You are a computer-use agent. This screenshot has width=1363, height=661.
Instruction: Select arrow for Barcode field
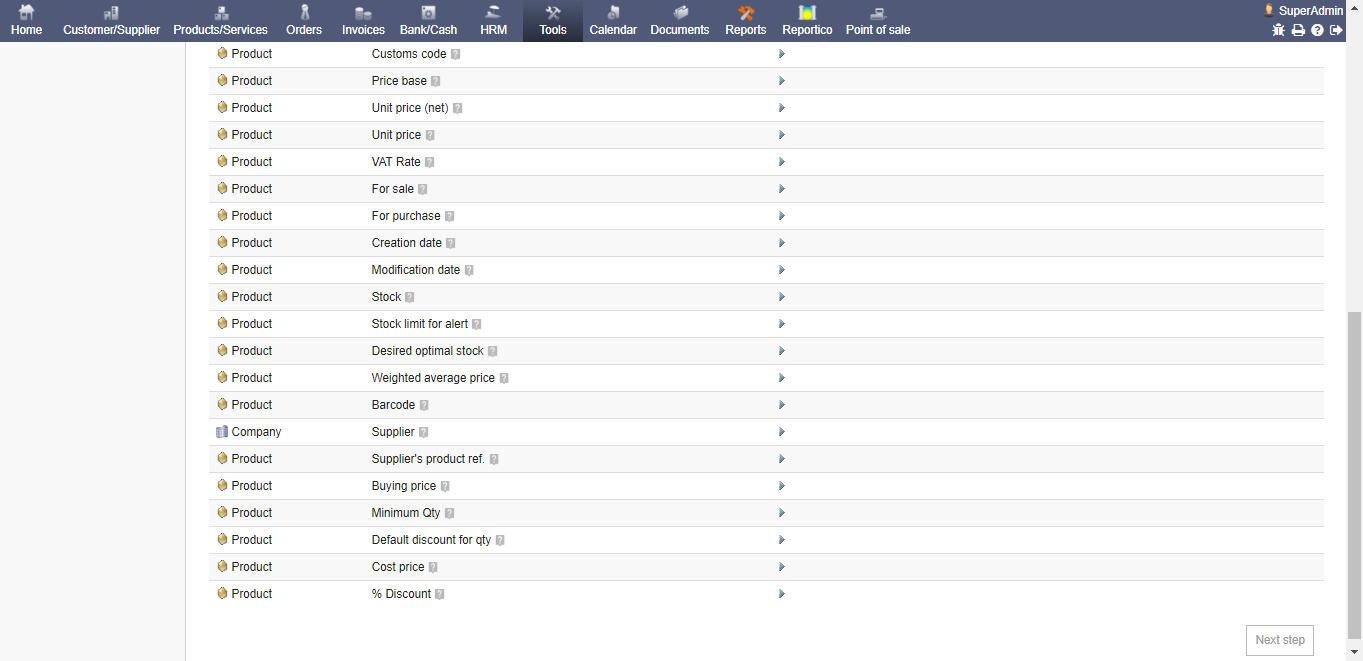pyautogui.click(x=782, y=405)
